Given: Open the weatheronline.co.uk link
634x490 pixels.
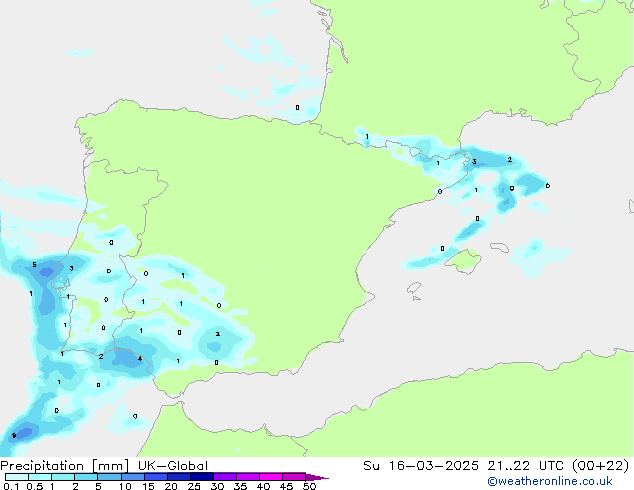Looking at the screenshot, I should coord(550,481).
